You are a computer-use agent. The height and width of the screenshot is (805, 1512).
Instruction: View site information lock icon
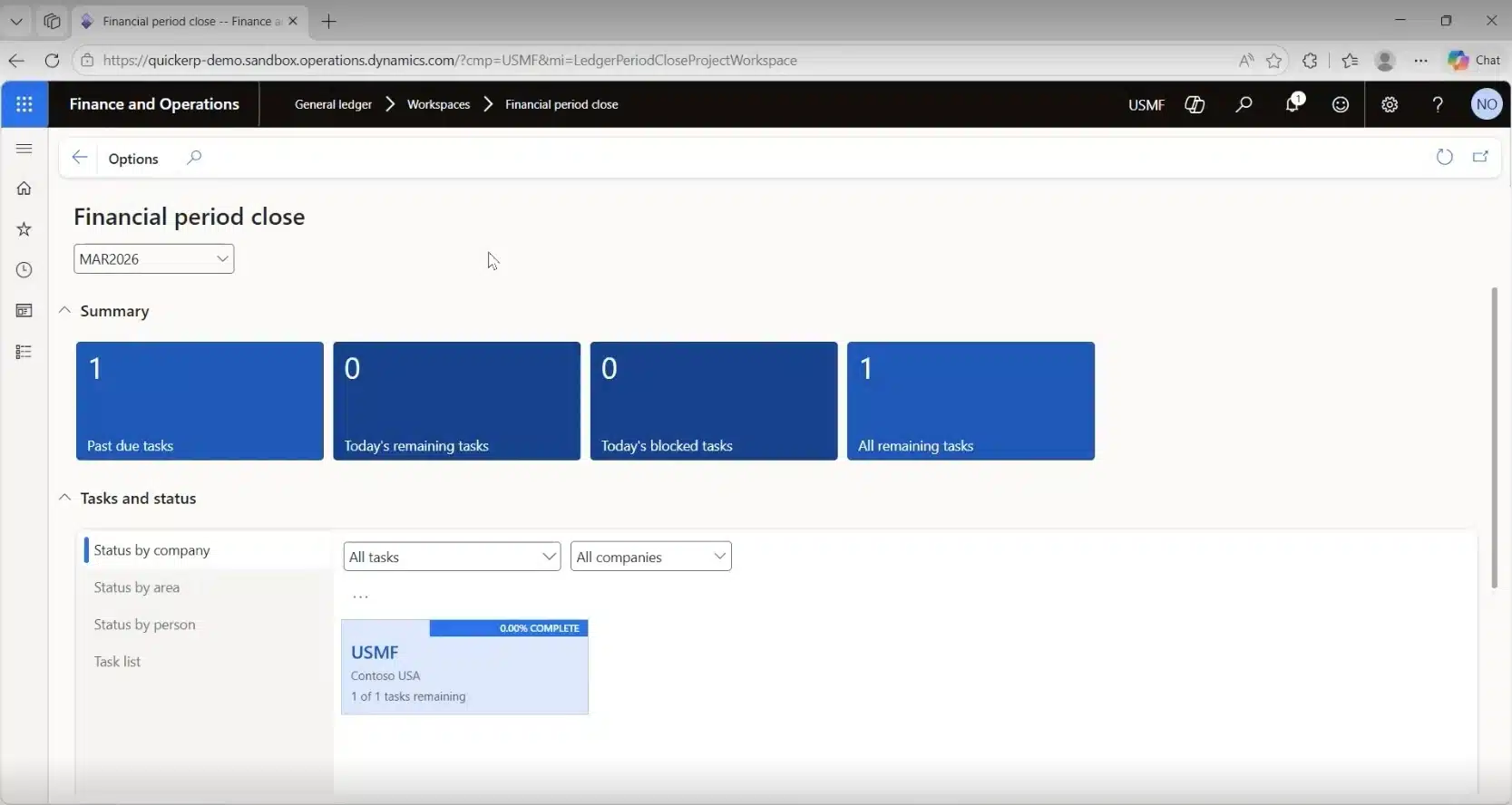click(x=87, y=60)
